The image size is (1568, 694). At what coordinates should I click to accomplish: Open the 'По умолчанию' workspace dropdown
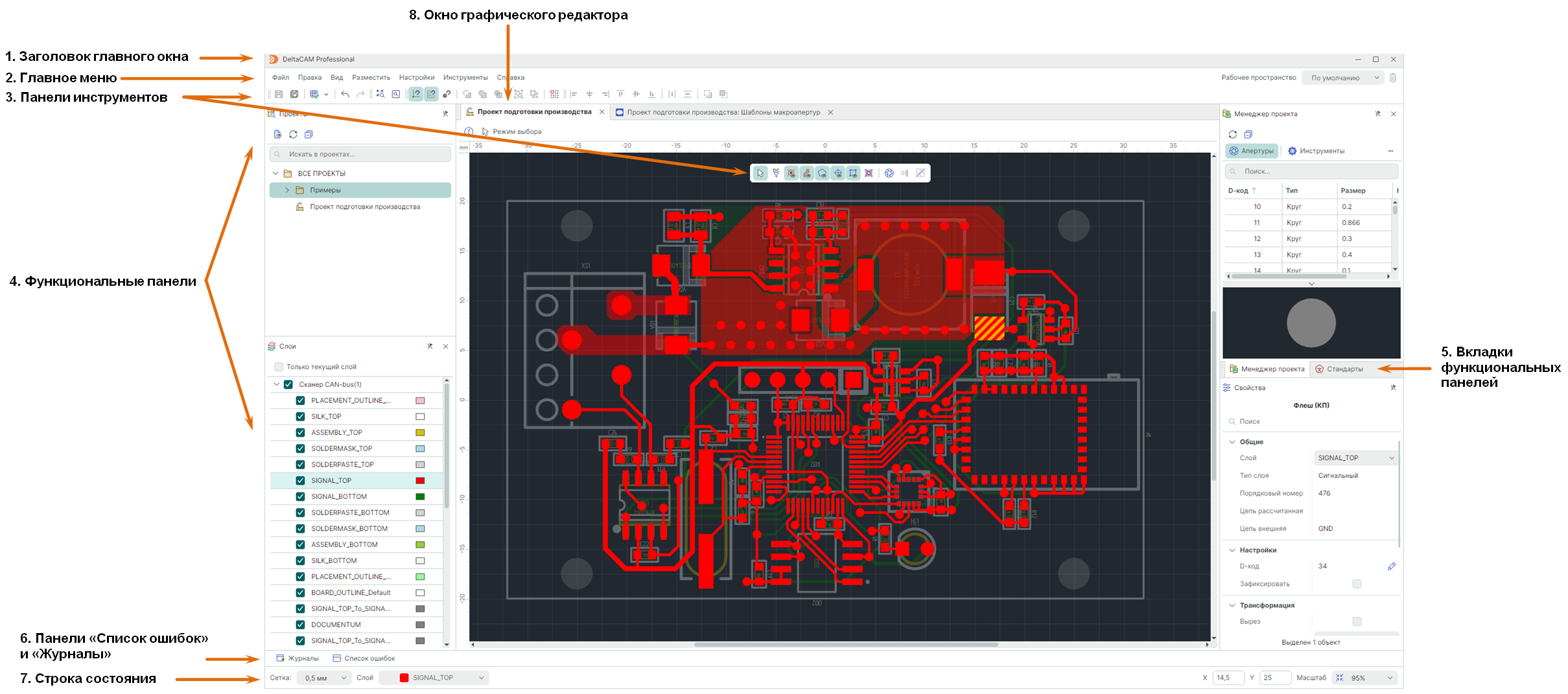pyautogui.click(x=1344, y=78)
